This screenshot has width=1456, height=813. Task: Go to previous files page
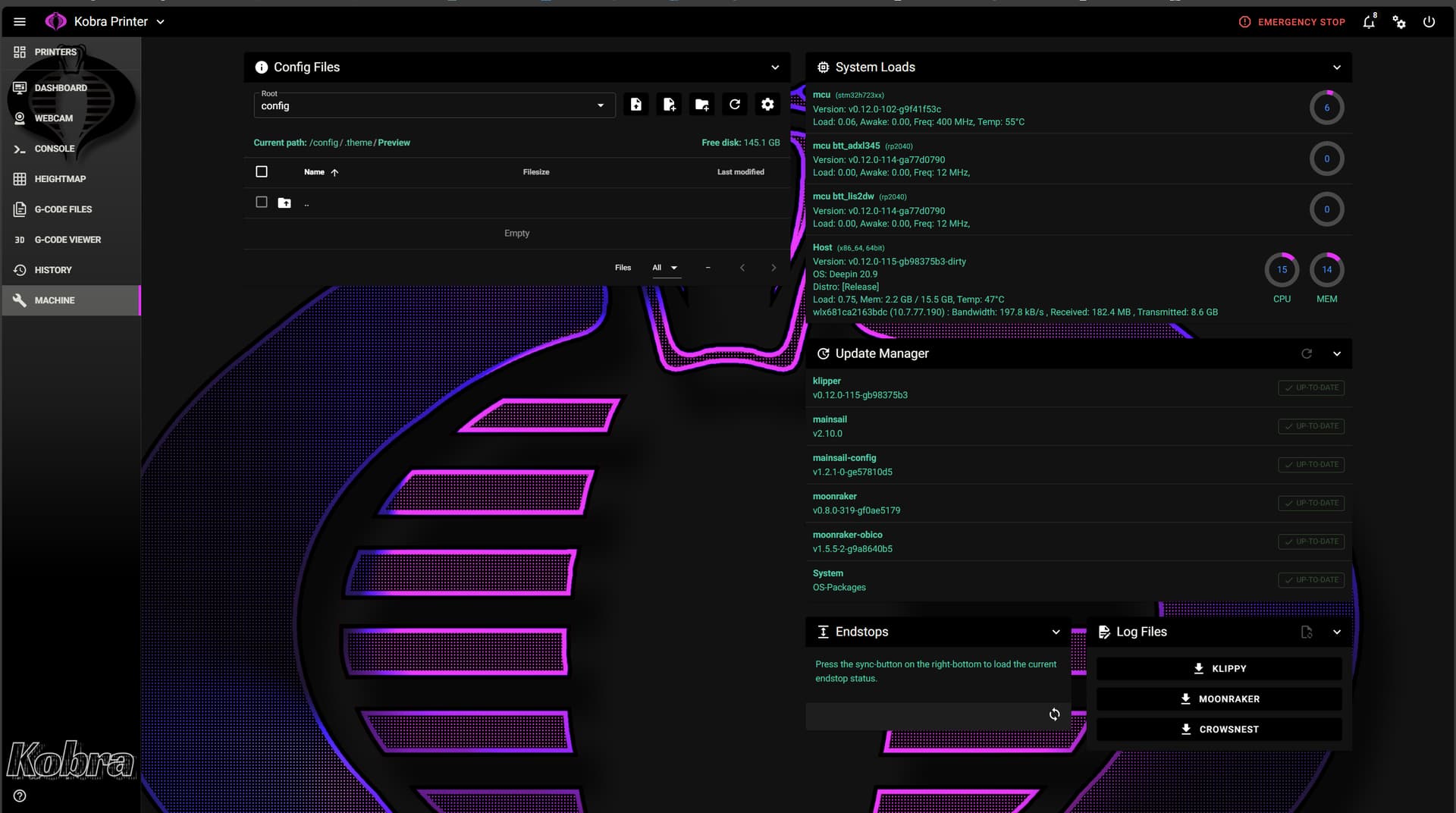tap(742, 268)
